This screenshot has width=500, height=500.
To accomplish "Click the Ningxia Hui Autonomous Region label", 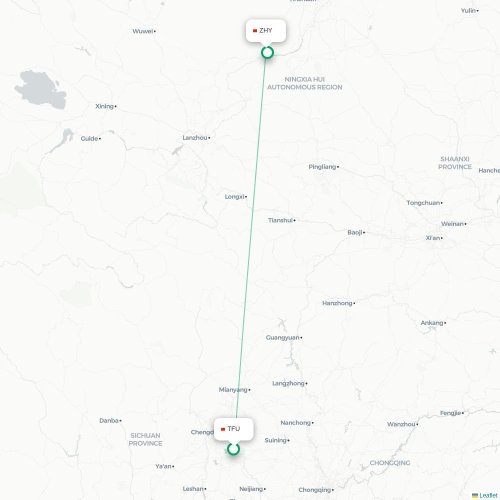I will tap(305, 83).
